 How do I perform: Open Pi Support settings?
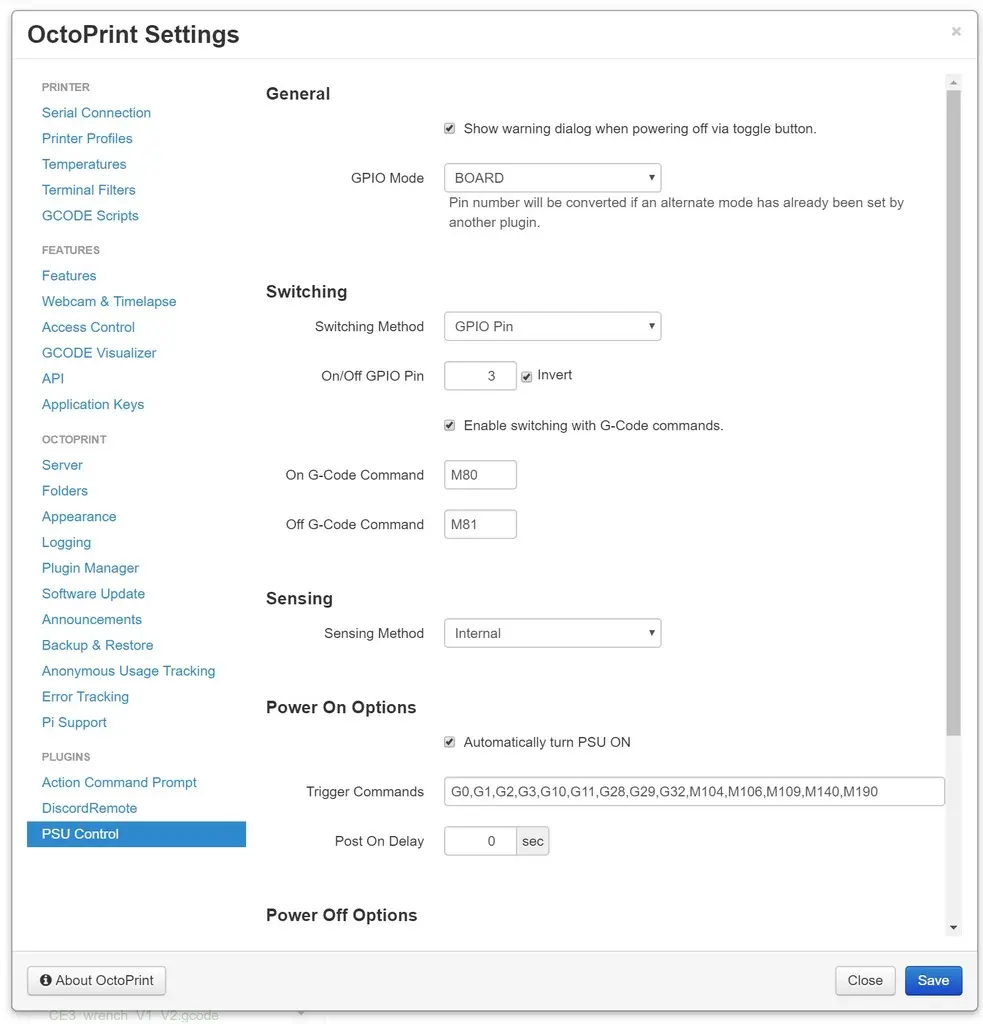(x=74, y=722)
